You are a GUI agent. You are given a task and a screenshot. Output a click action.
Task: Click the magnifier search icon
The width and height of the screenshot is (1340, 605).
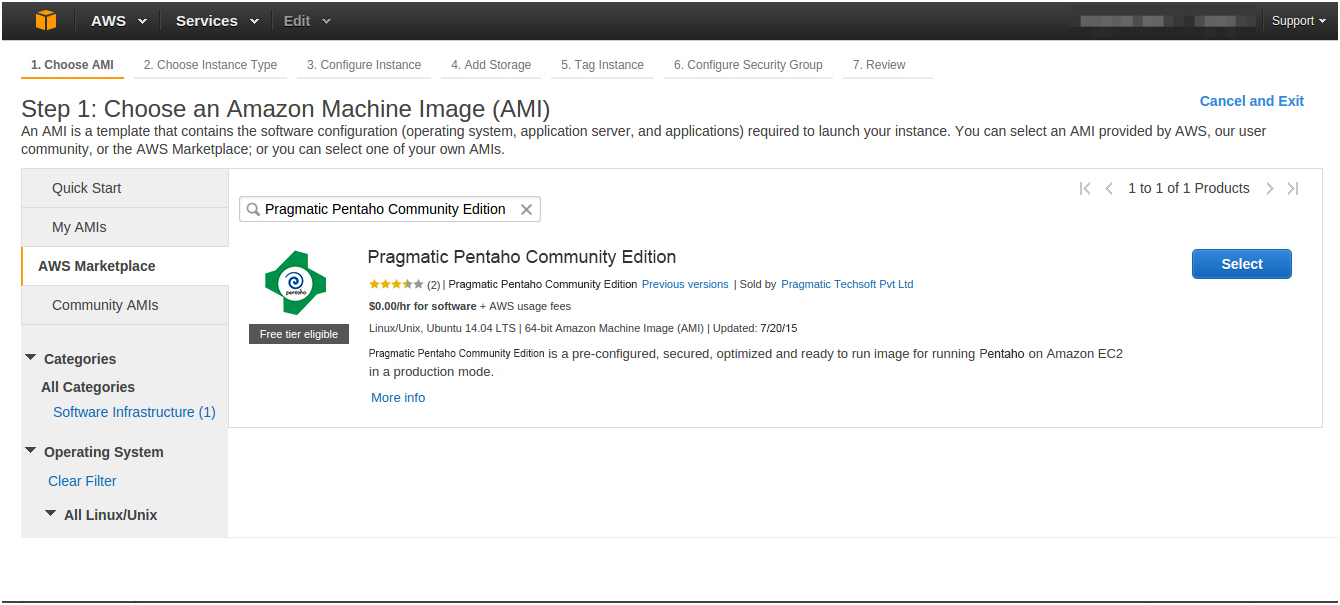253,209
